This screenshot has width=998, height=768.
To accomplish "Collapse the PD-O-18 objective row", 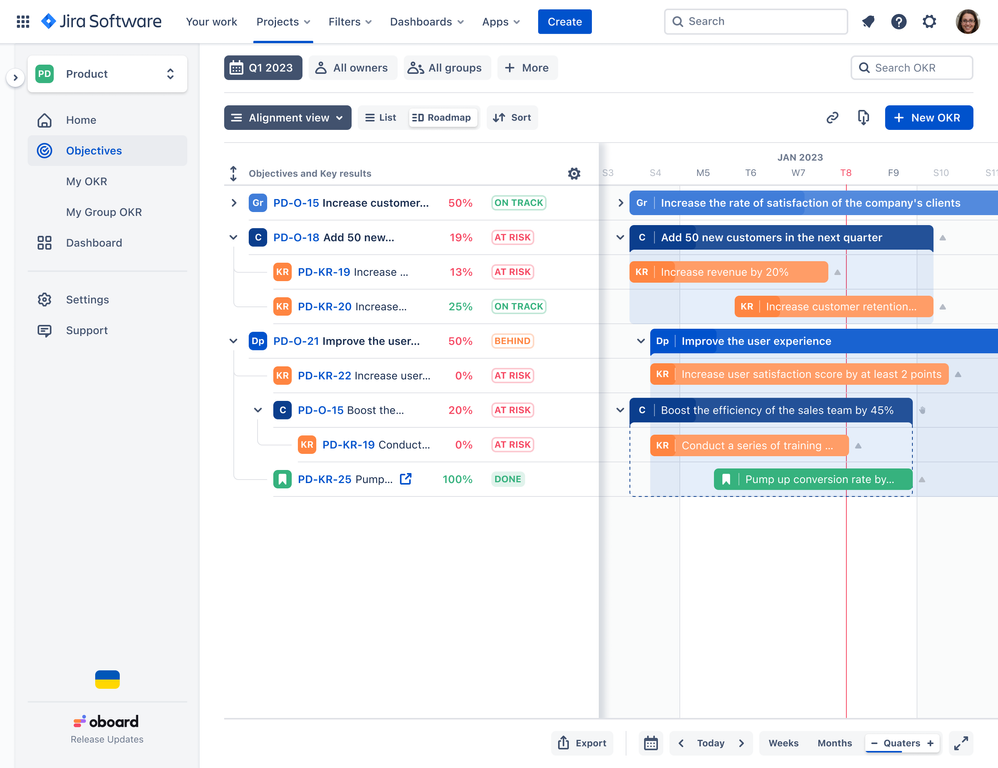I will [233, 237].
